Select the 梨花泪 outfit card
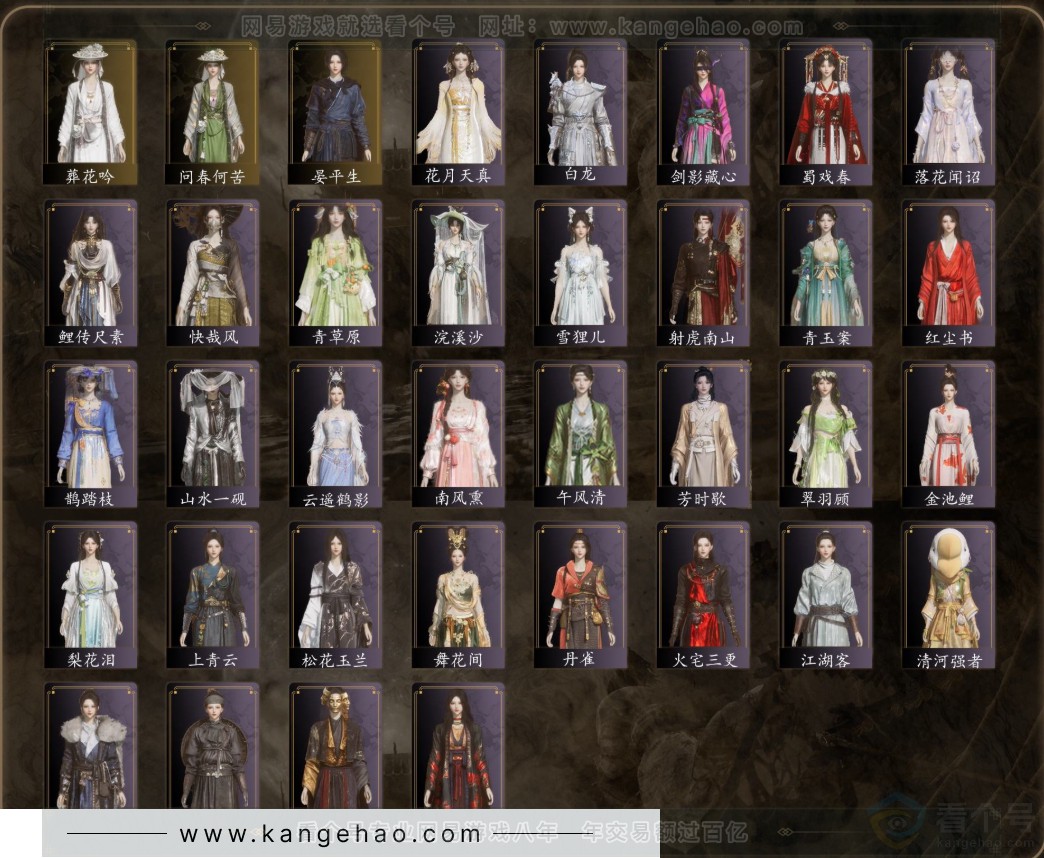 tap(90, 595)
